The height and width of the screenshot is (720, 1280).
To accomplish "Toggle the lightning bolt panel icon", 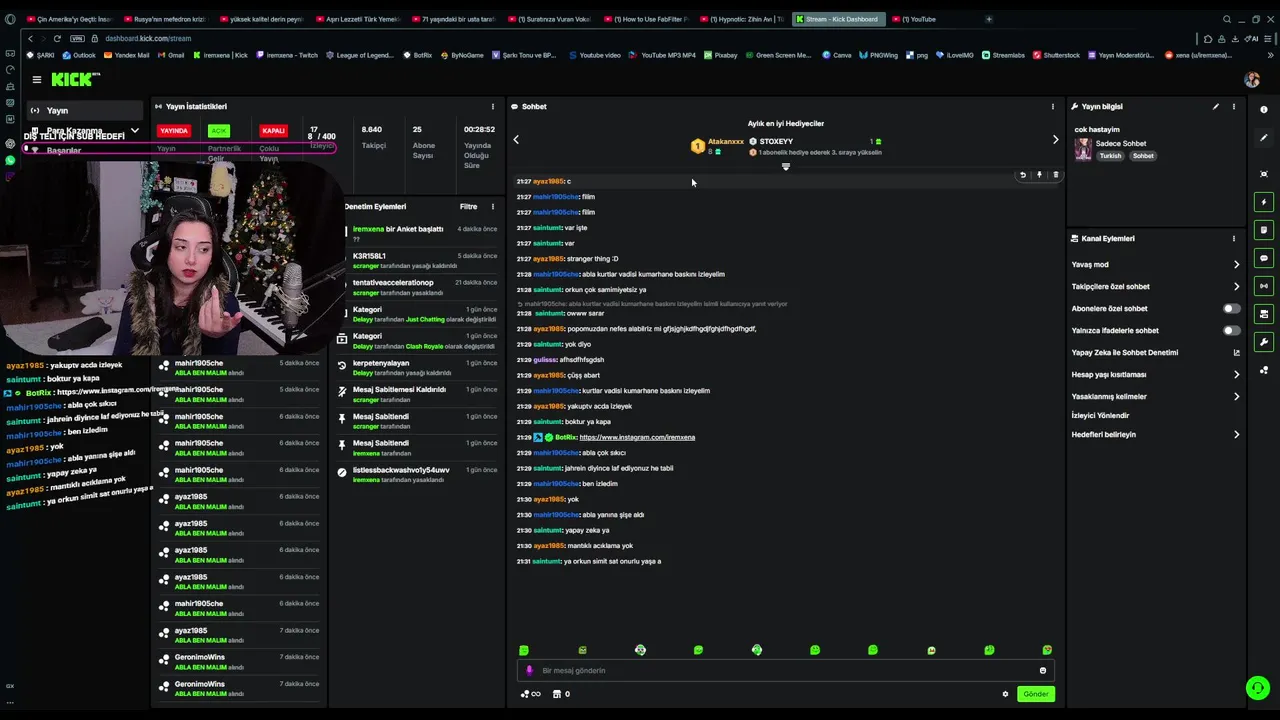I will [x=1264, y=202].
